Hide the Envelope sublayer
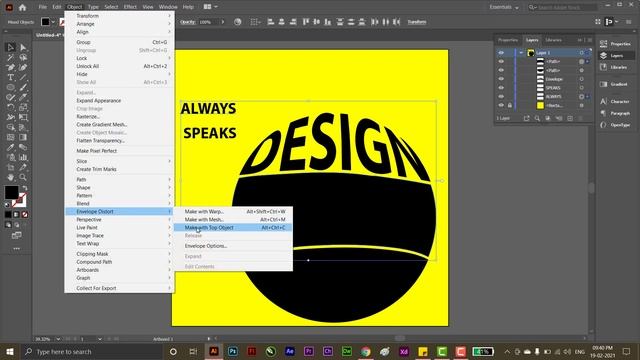 501,79
